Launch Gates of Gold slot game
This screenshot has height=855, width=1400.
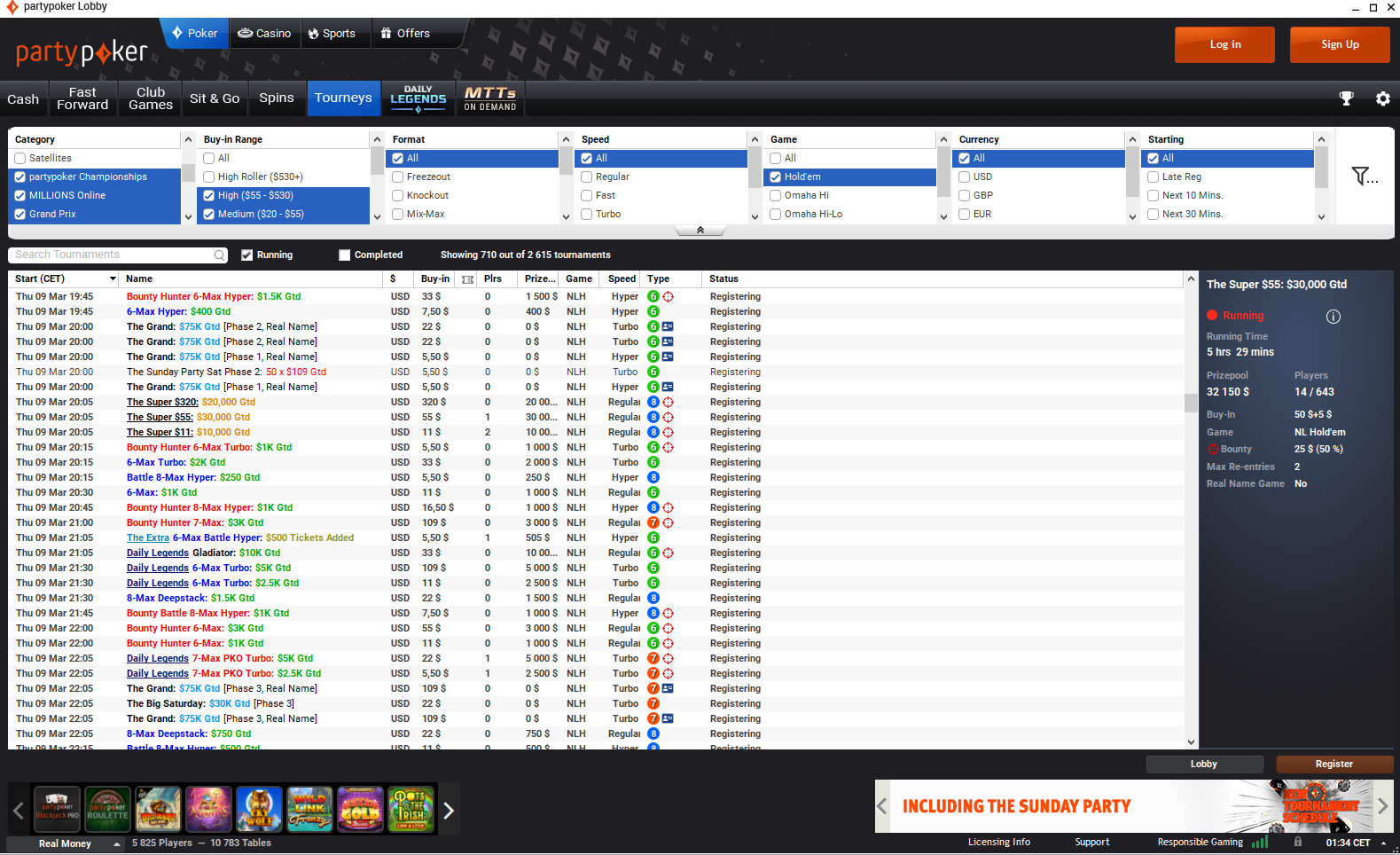click(x=360, y=809)
